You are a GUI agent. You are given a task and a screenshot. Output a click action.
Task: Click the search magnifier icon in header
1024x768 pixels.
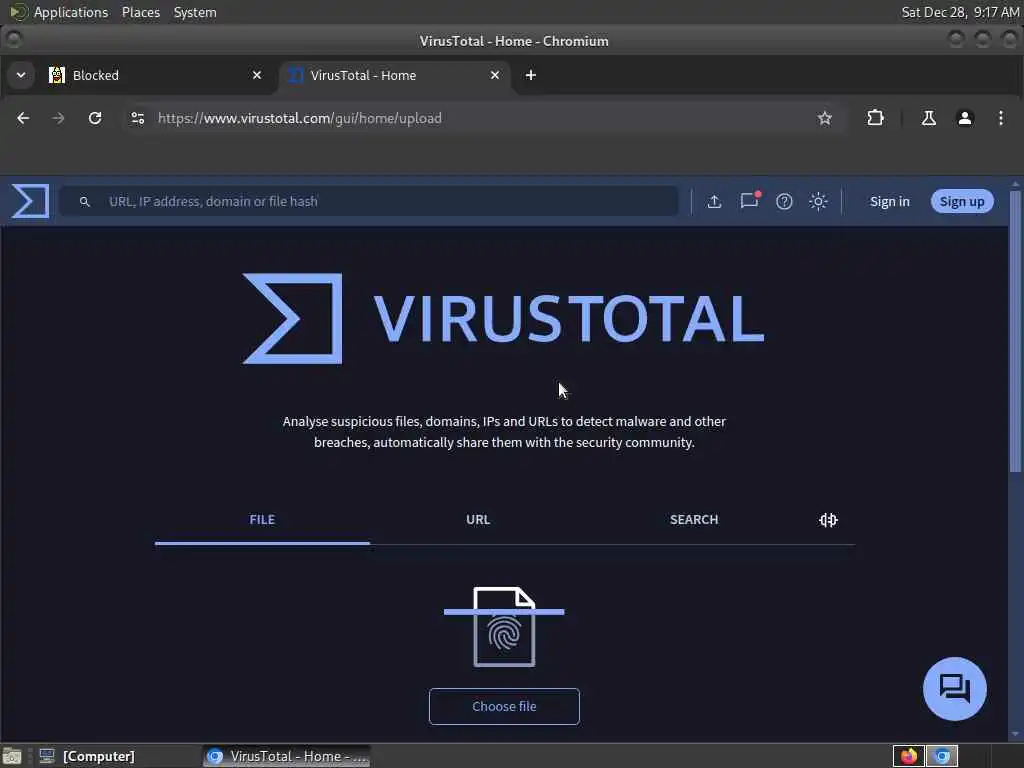pyautogui.click(x=84, y=202)
